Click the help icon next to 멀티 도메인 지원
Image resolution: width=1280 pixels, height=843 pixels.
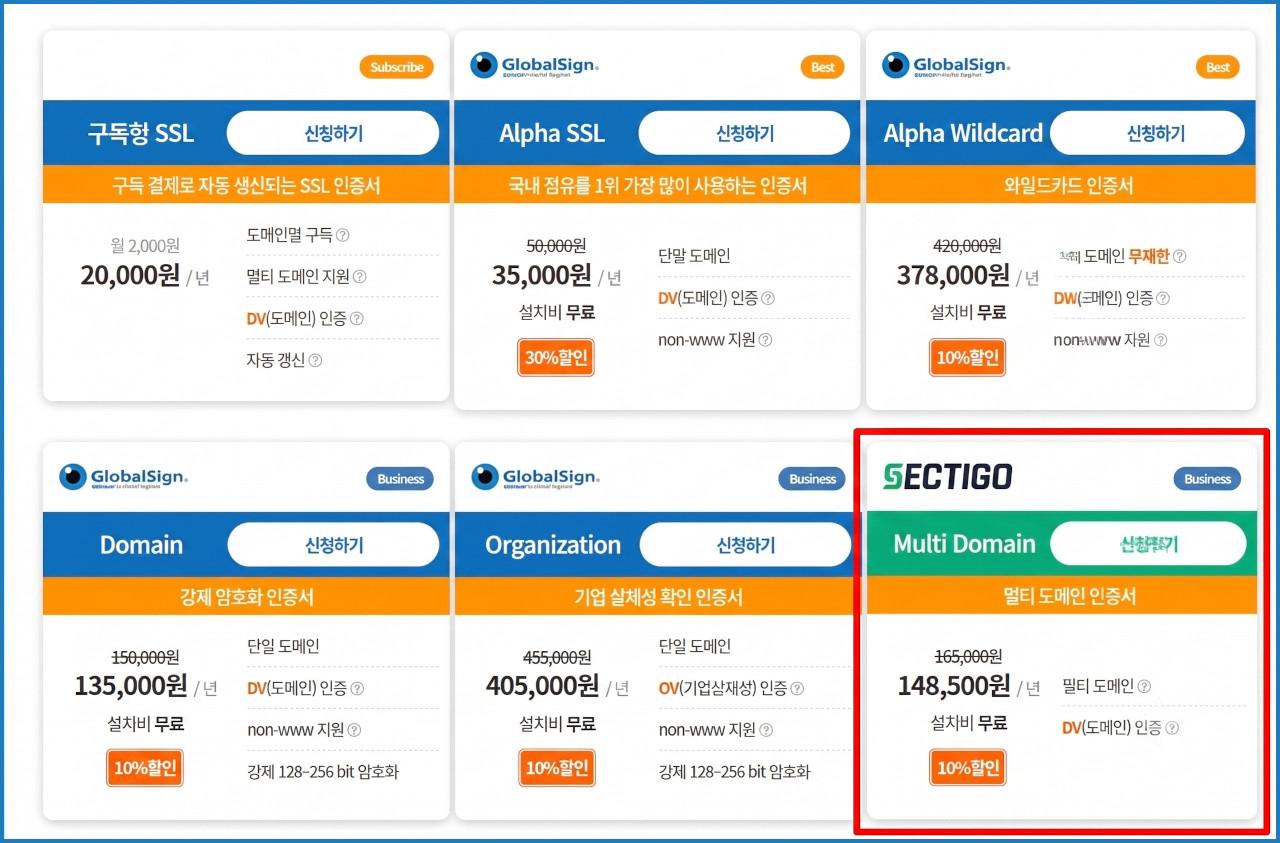click(360, 277)
